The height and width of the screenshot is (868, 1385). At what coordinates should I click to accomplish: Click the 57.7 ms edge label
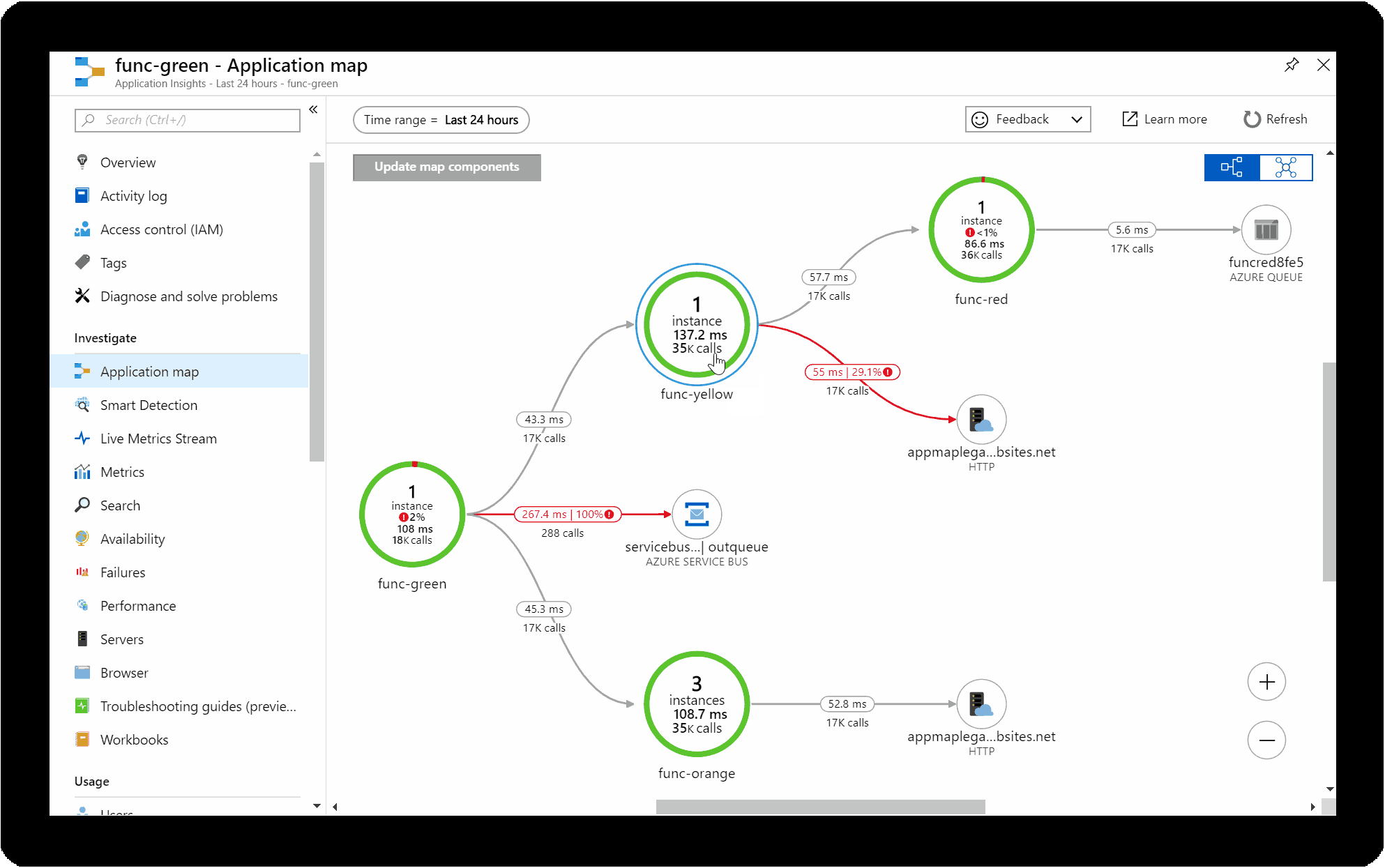tap(828, 277)
